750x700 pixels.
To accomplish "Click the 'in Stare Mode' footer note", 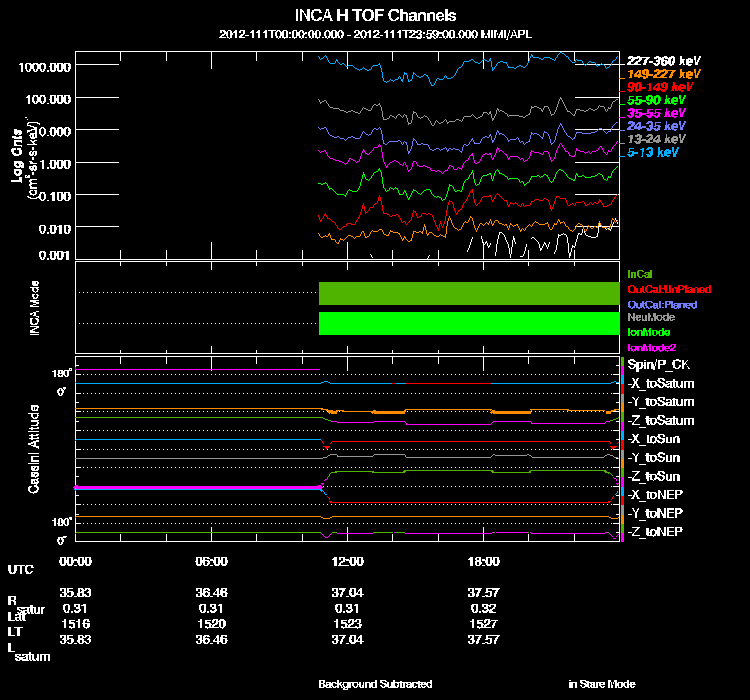I will [x=602, y=684].
